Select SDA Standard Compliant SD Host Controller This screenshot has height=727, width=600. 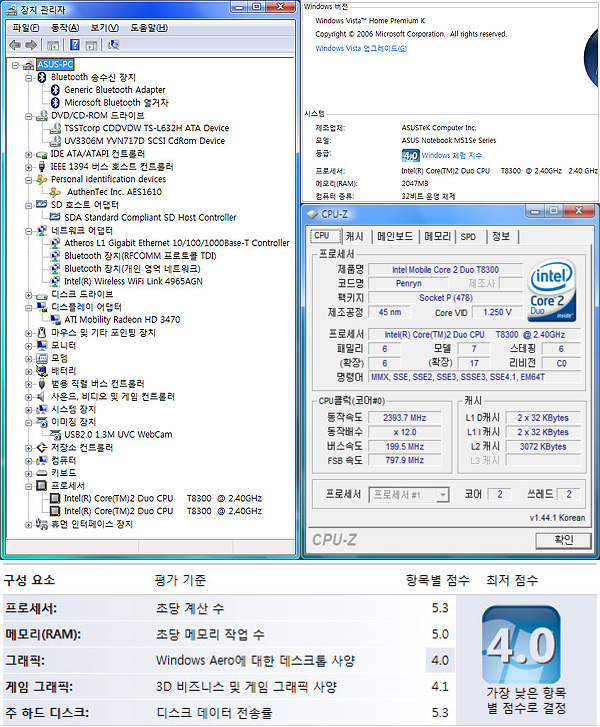click(x=150, y=217)
